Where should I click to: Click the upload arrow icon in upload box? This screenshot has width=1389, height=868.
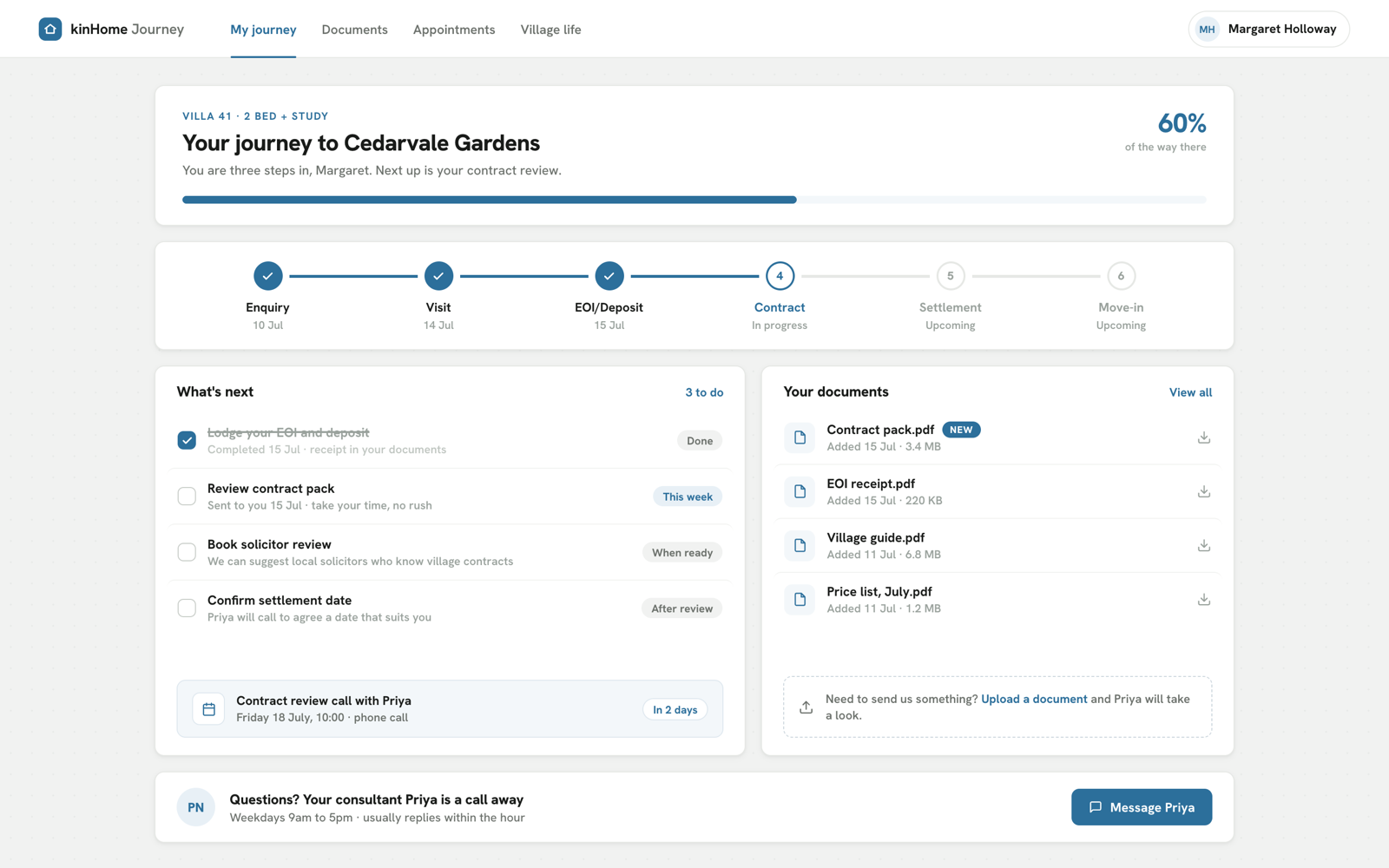[x=806, y=707]
